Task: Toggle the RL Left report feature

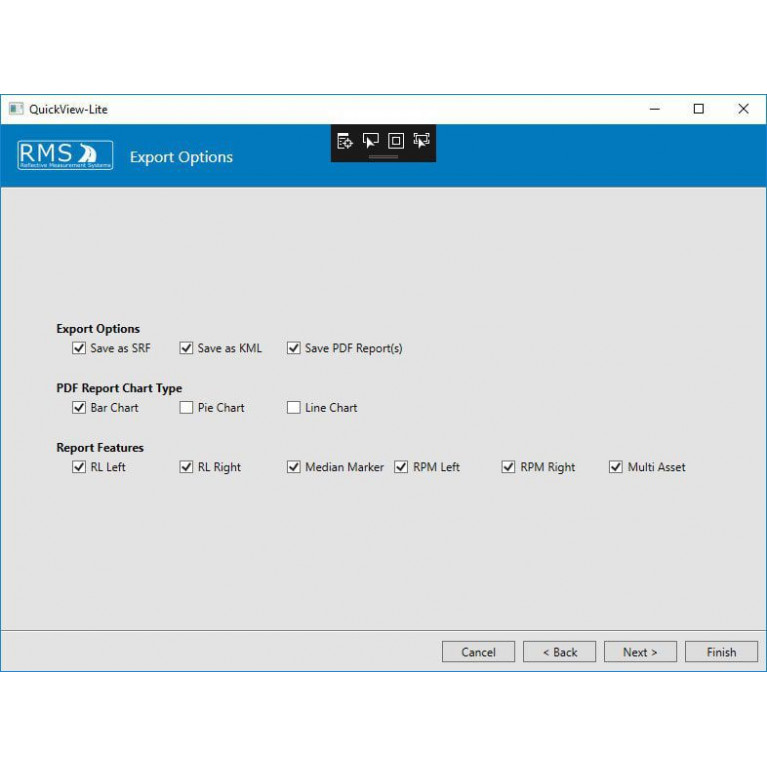Action: click(x=79, y=467)
